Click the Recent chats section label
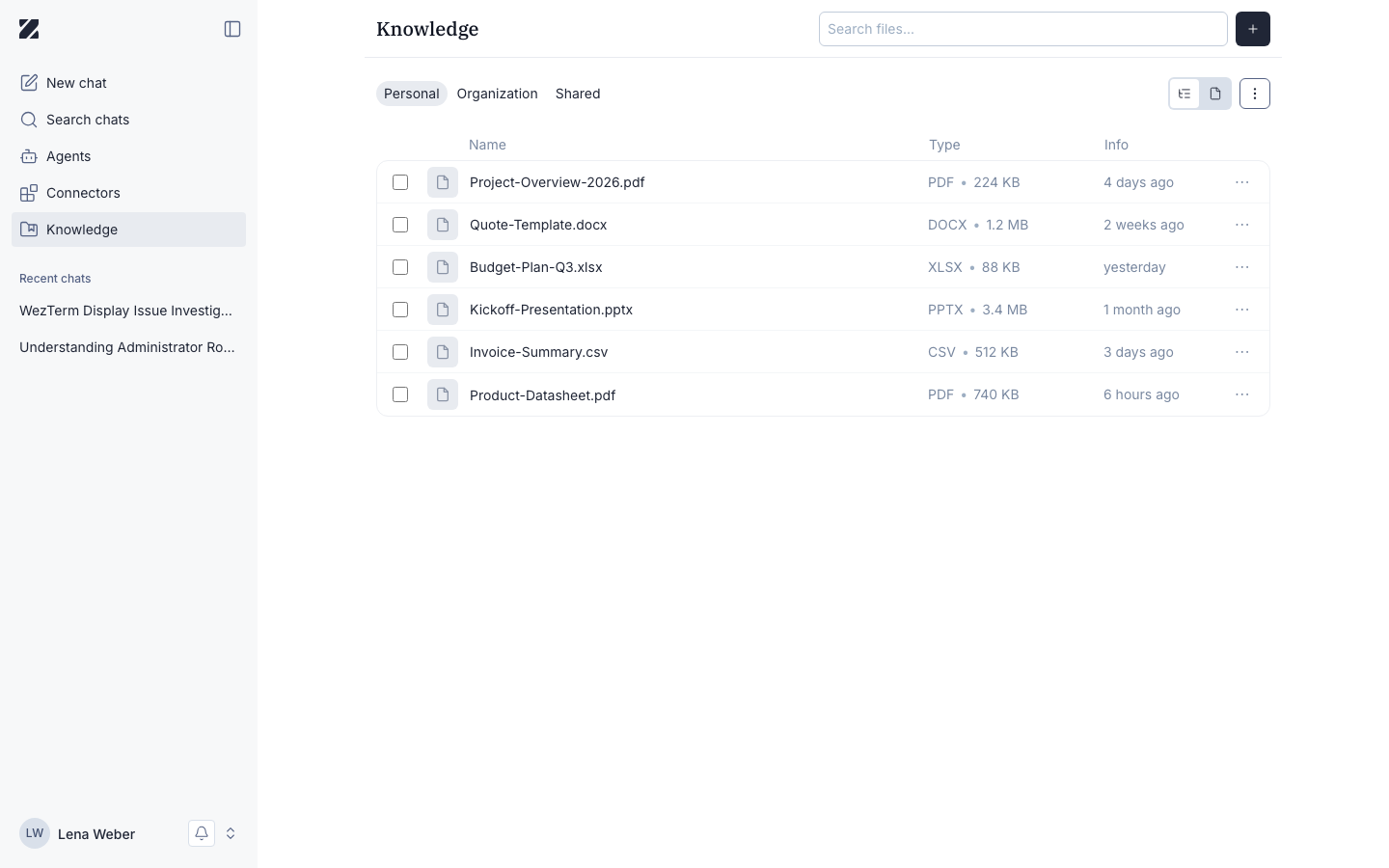Viewport: 1389px width, 868px height. pyautogui.click(x=55, y=279)
